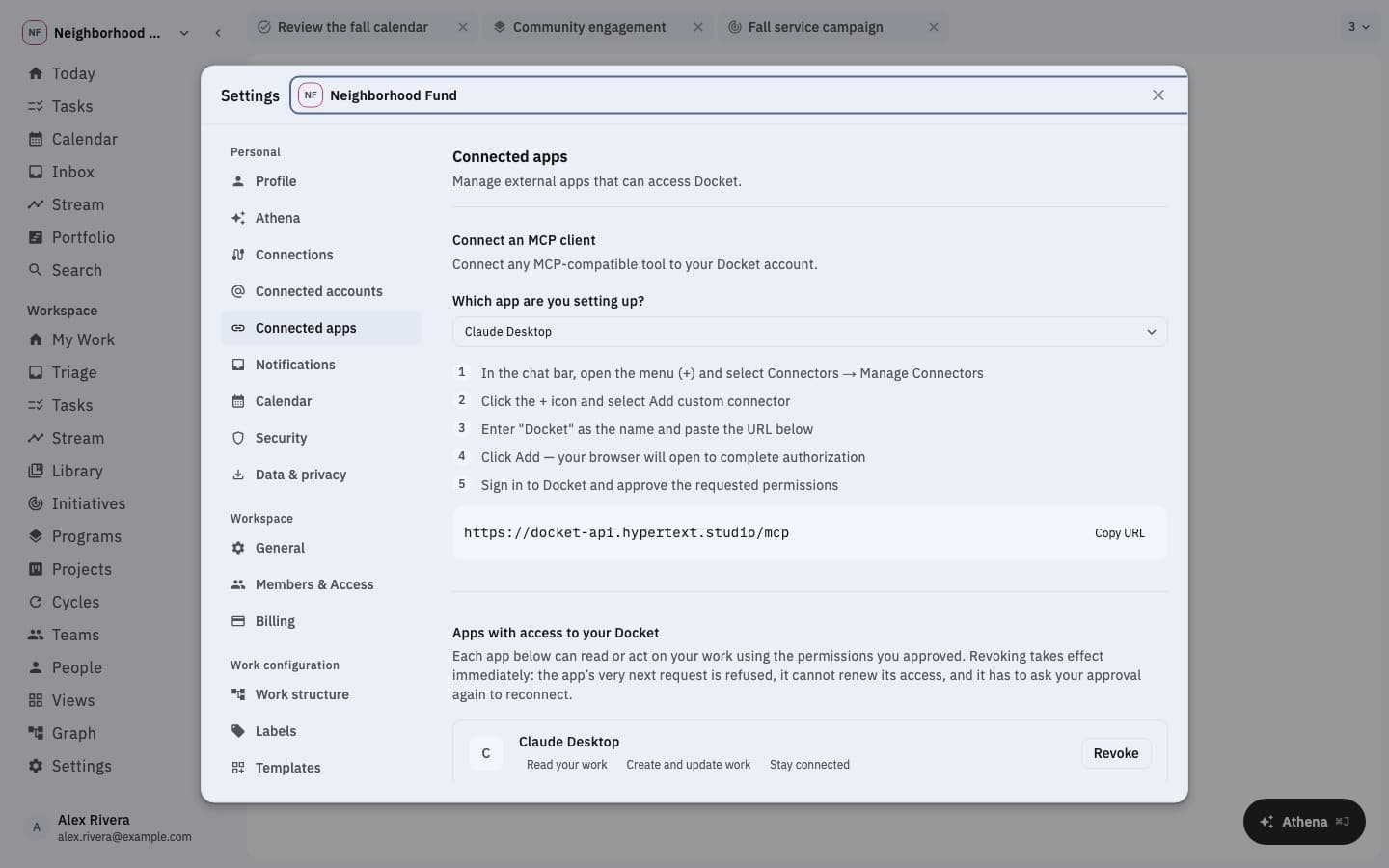
Task: Open Connected accounts settings page
Action: point(320,291)
